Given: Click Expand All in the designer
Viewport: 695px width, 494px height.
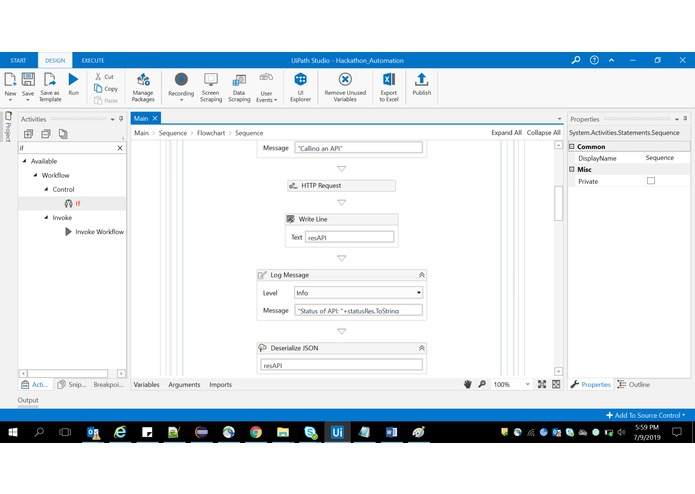Looking at the screenshot, I should click(506, 132).
